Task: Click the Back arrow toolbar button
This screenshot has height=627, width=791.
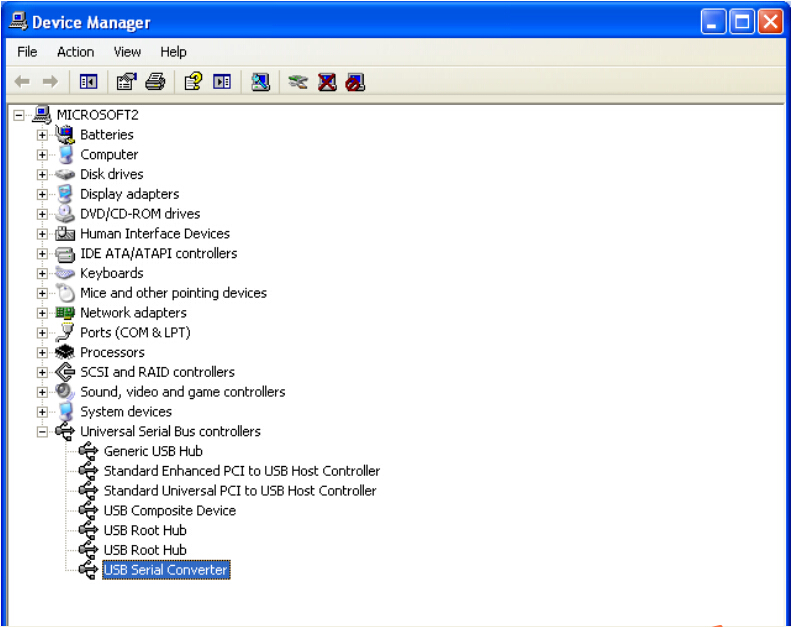Action: [22, 81]
